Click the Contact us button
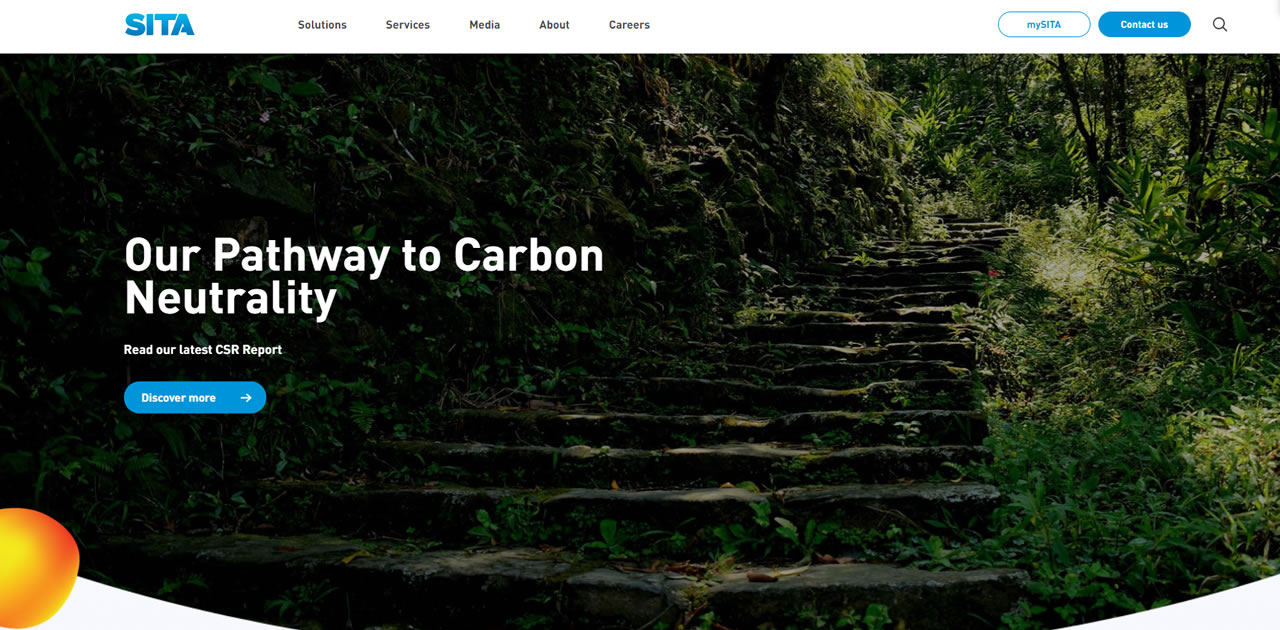The height and width of the screenshot is (630, 1280). [x=1144, y=25]
